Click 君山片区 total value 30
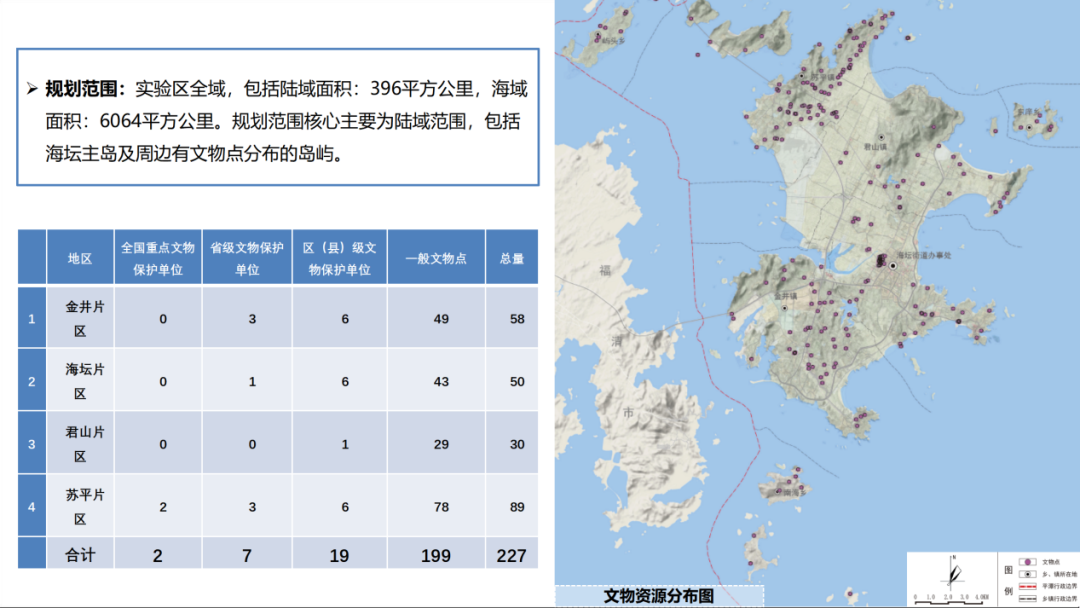The height and width of the screenshot is (608, 1080). (x=517, y=444)
